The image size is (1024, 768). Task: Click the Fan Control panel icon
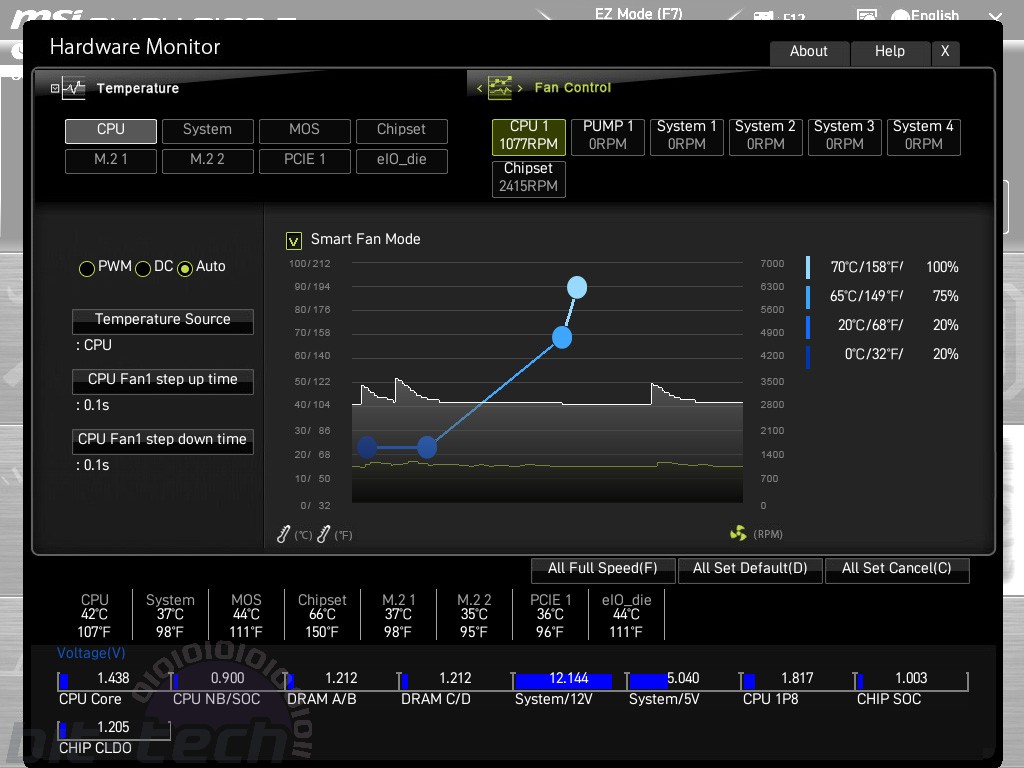pyautogui.click(x=500, y=88)
